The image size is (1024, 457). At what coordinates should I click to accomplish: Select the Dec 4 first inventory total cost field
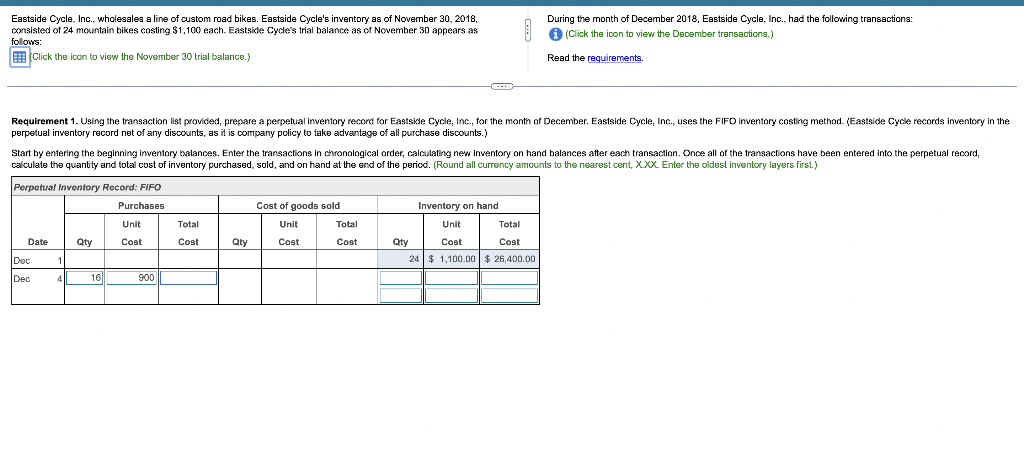click(x=509, y=278)
